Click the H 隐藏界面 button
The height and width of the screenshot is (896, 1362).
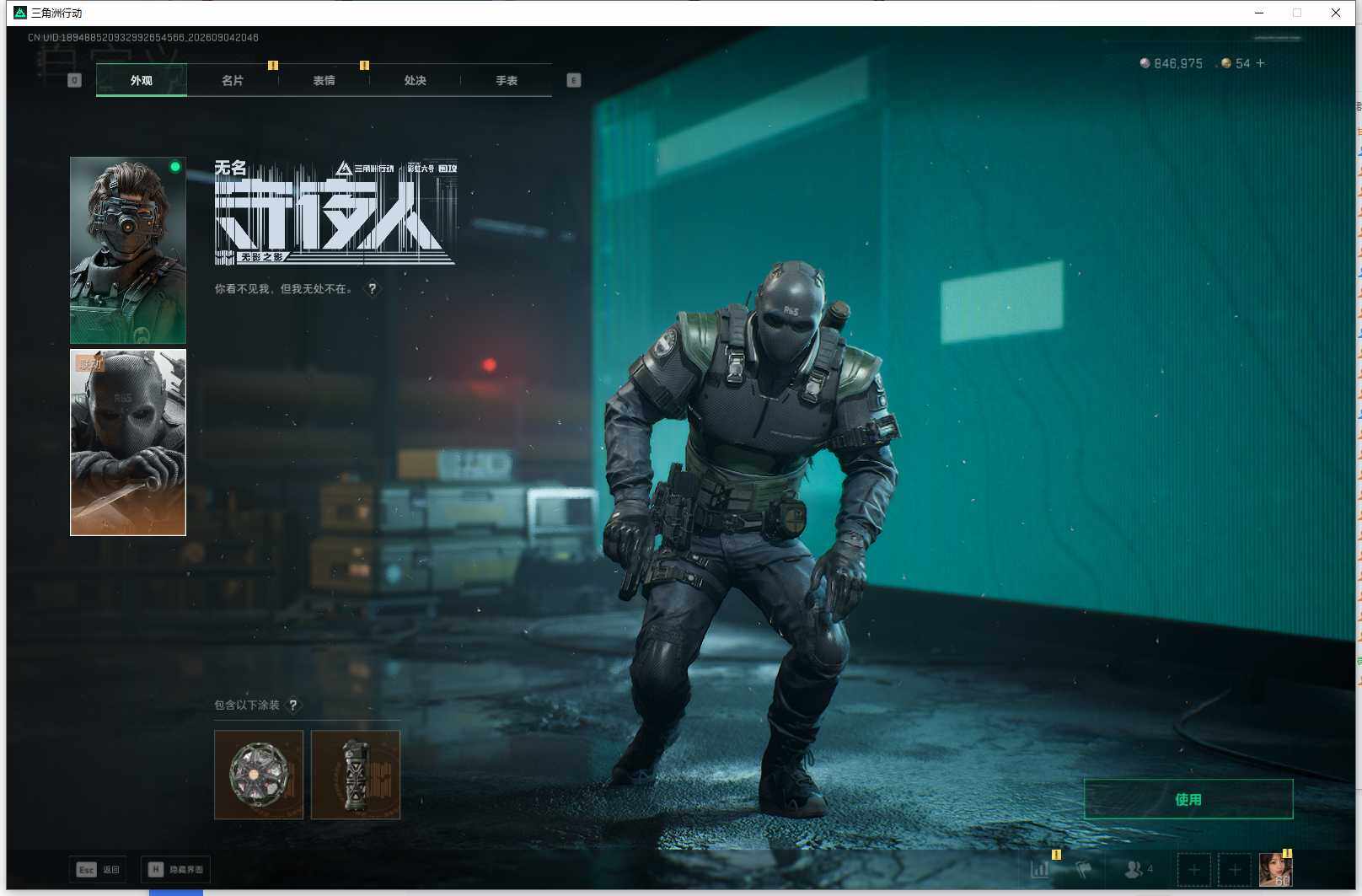click(x=175, y=869)
